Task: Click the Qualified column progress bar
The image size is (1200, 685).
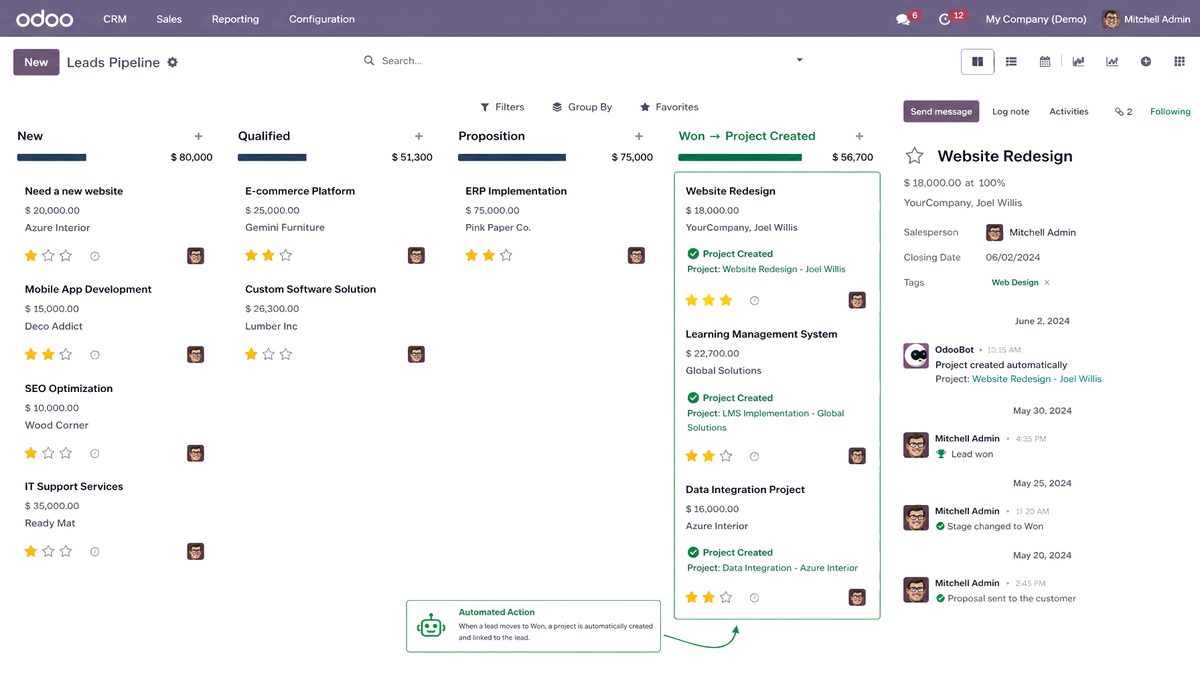Action: point(272,158)
